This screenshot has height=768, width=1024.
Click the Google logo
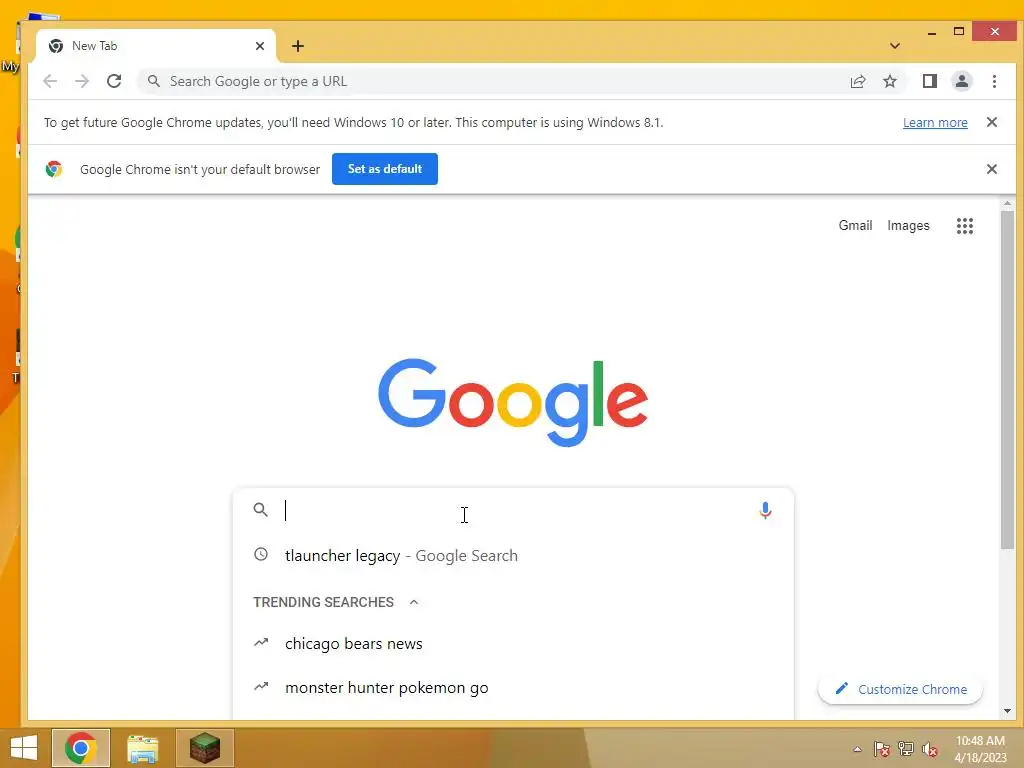(x=513, y=402)
